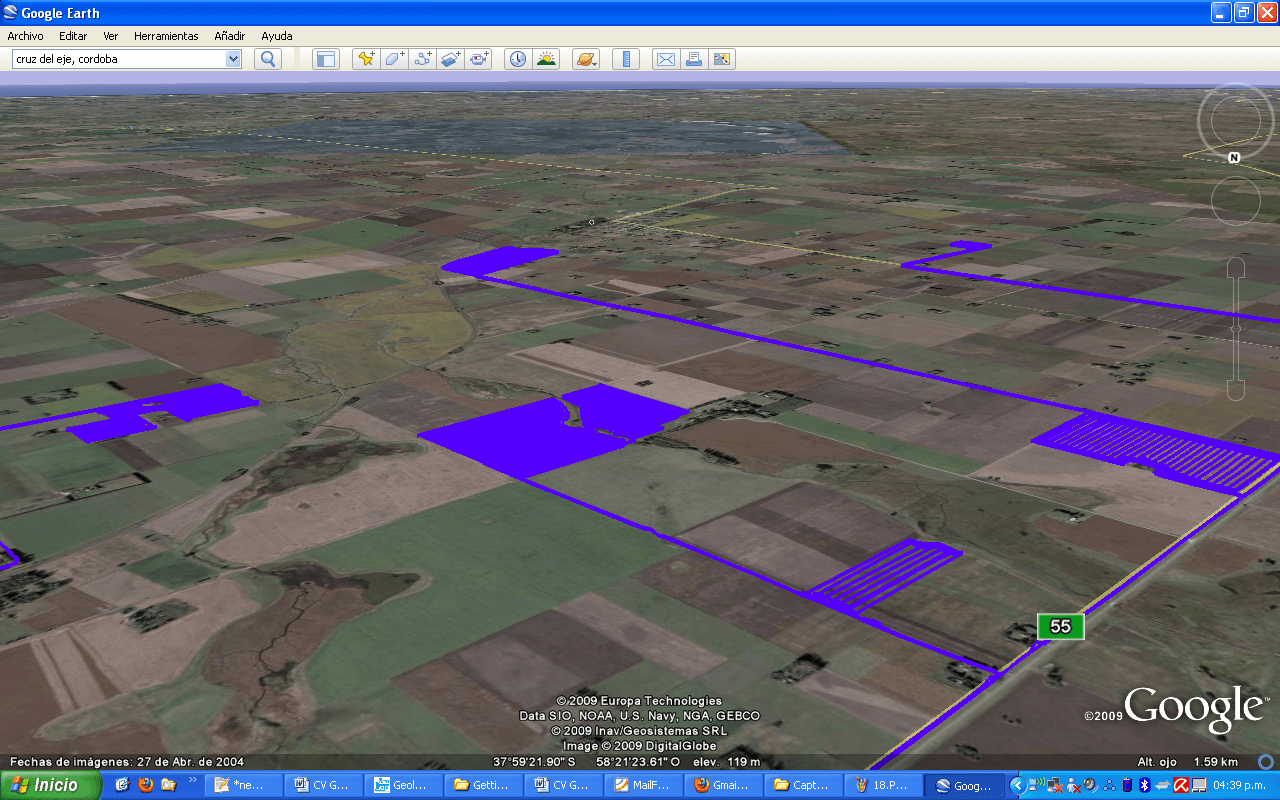
Task: Open the Añadir menu
Action: (230, 36)
